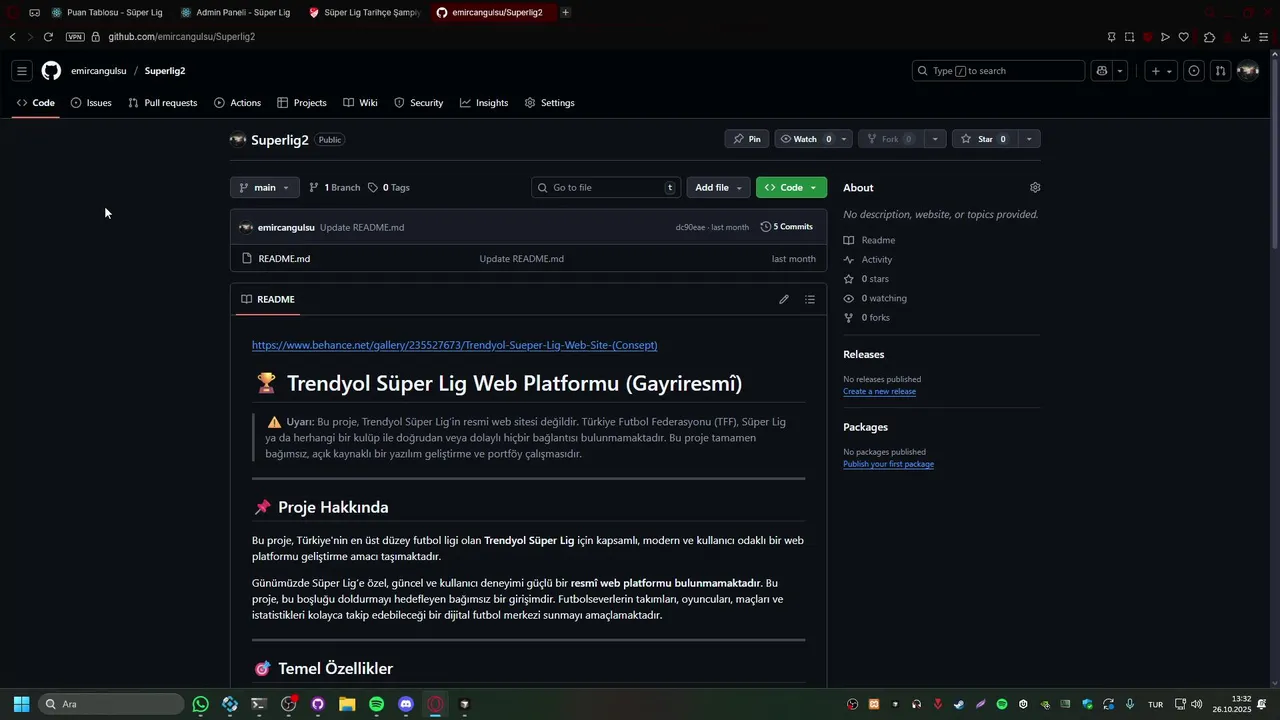Open the Projects tab

(302, 103)
